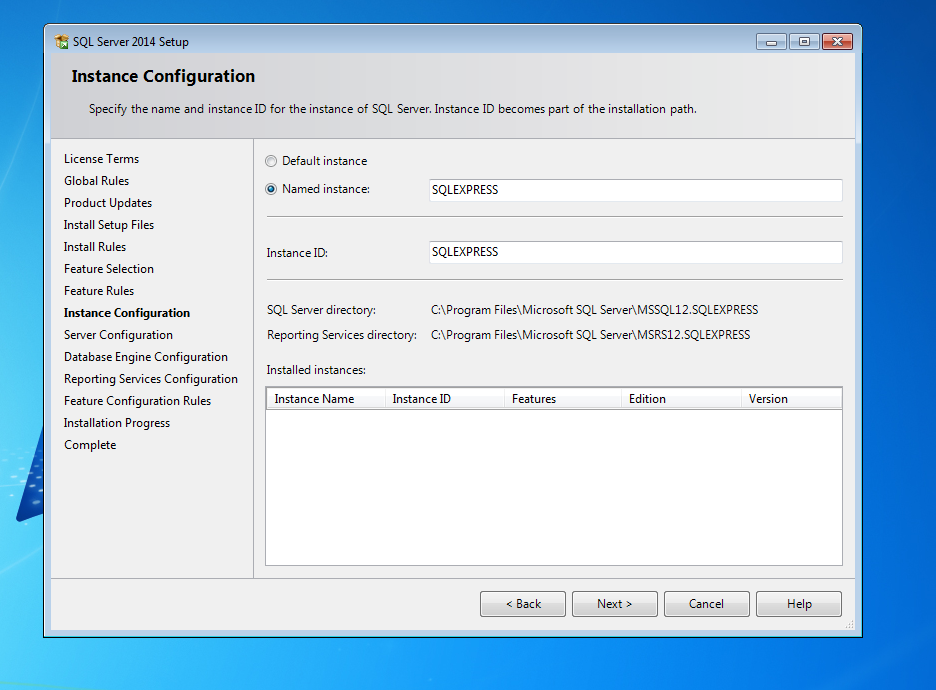Image resolution: width=936 pixels, height=690 pixels.
Task: Click the SQL Server setup title bar icon
Action: pos(60,41)
